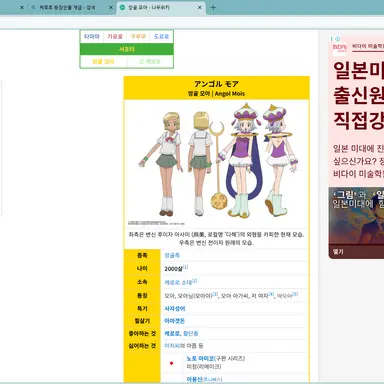Click the large red 일본미 ad headline
The width and height of the screenshot is (384, 384).
[358, 71]
